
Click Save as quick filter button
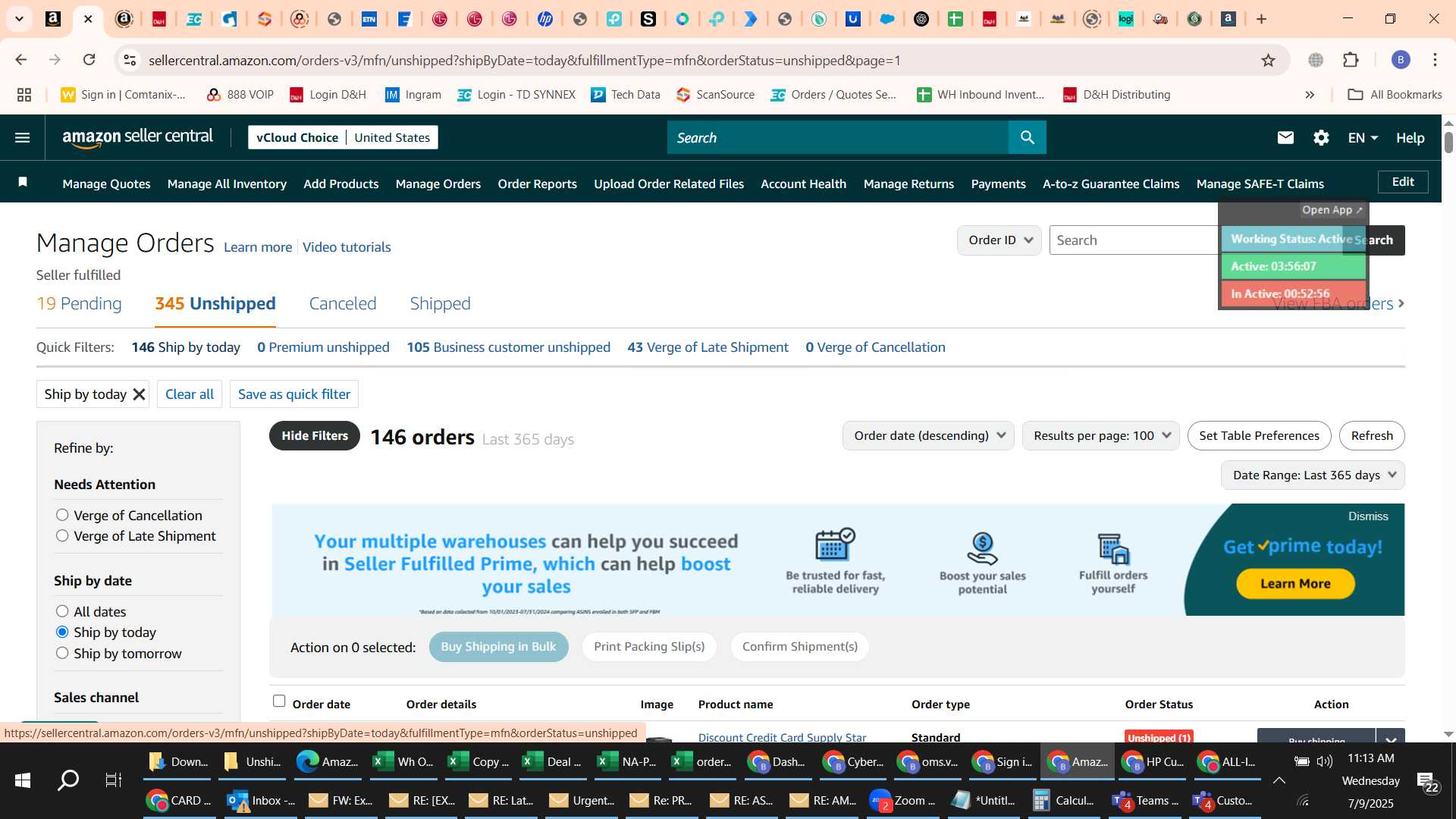point(294,394)
